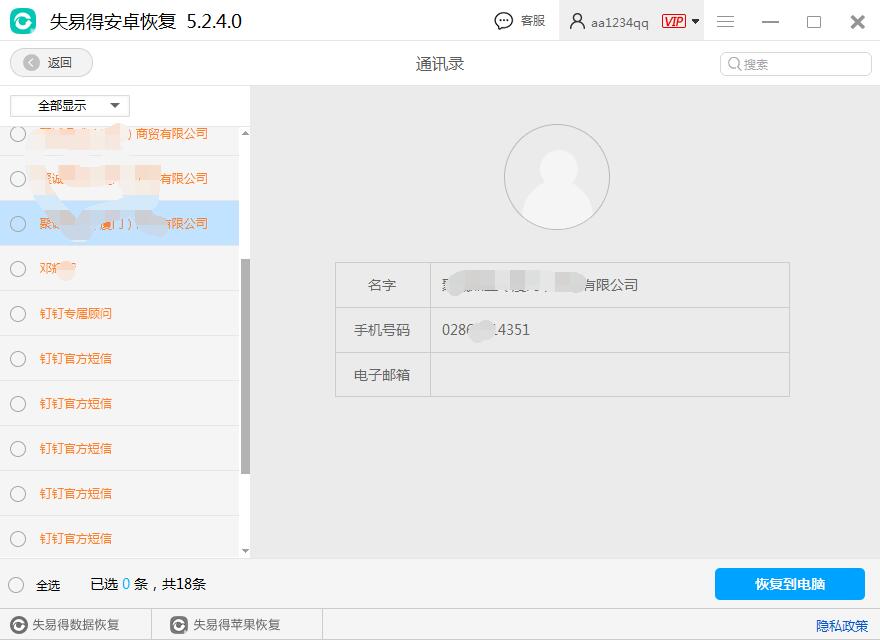Click the VIP badge
880x640 pixels.
pos(676,20)
